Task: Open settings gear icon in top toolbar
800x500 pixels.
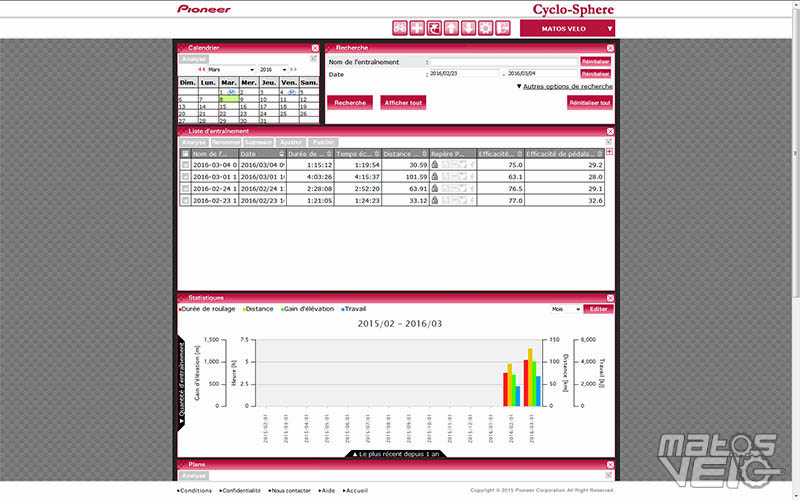Action: coord(486,28)
